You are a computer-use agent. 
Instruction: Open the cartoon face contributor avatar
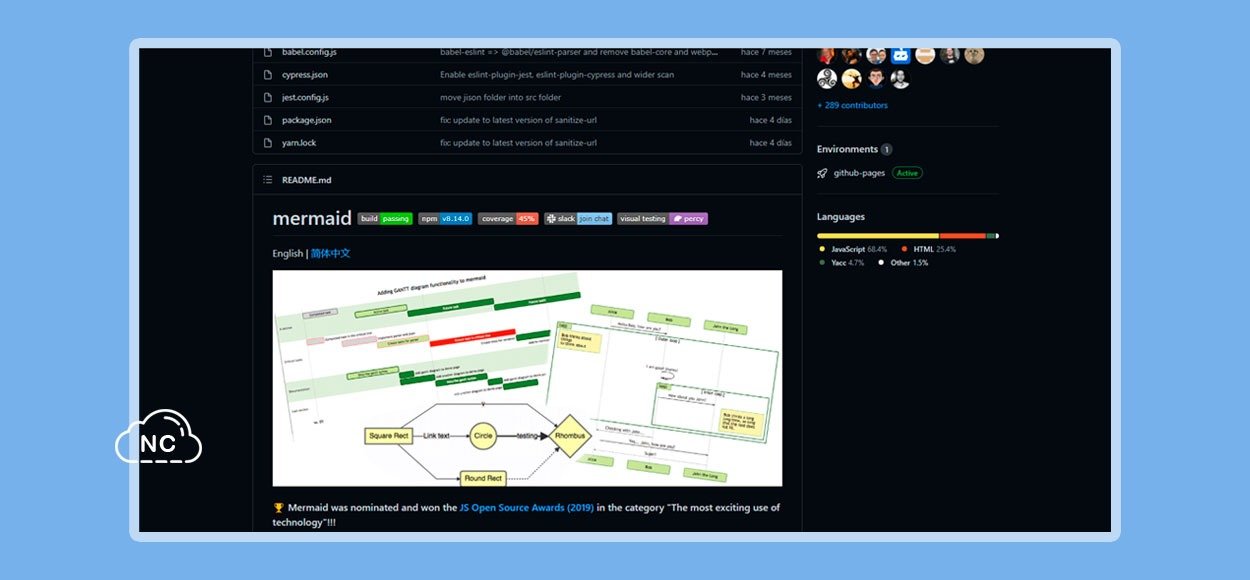tap(876, 79)
